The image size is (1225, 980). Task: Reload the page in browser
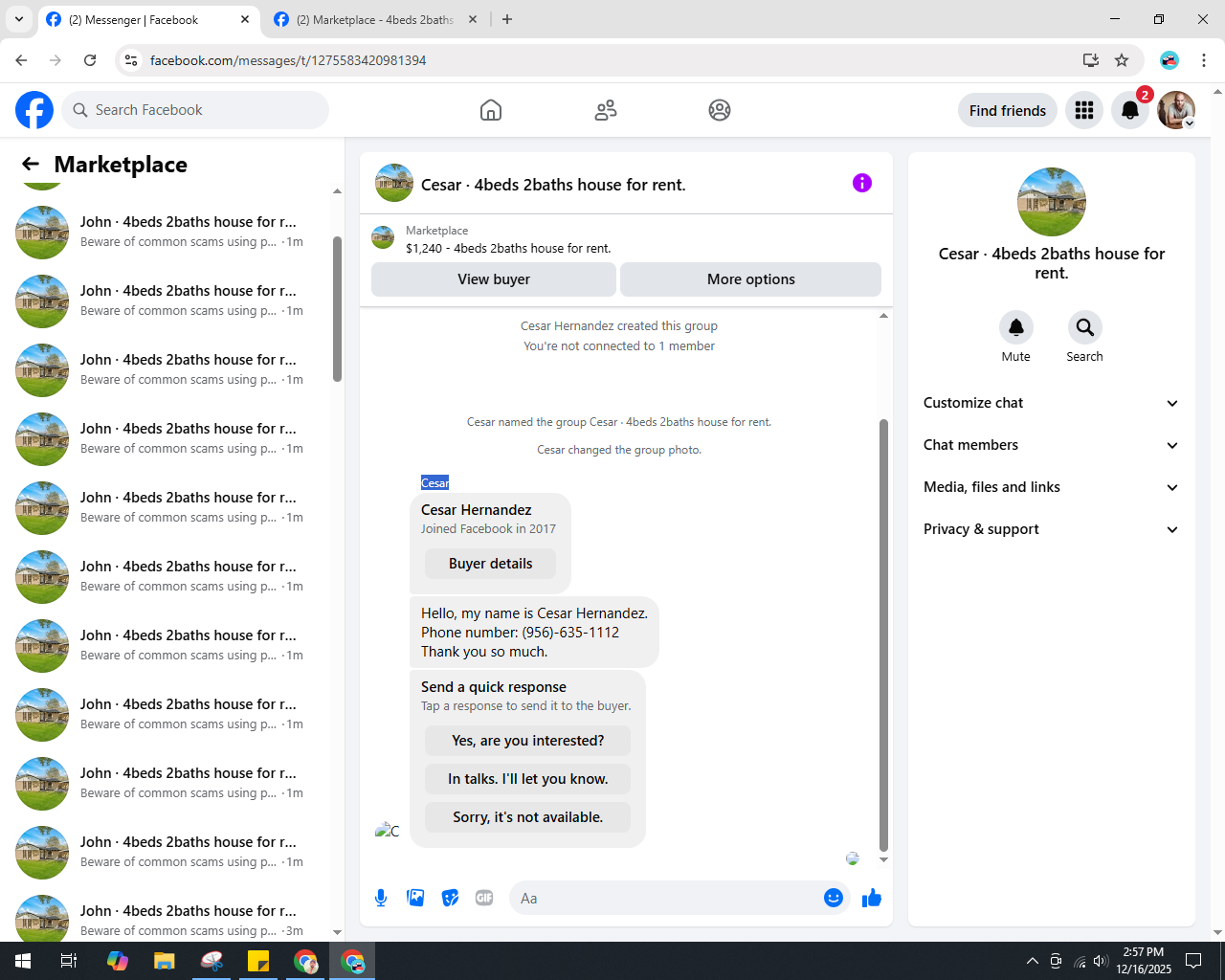coord(90,60)
